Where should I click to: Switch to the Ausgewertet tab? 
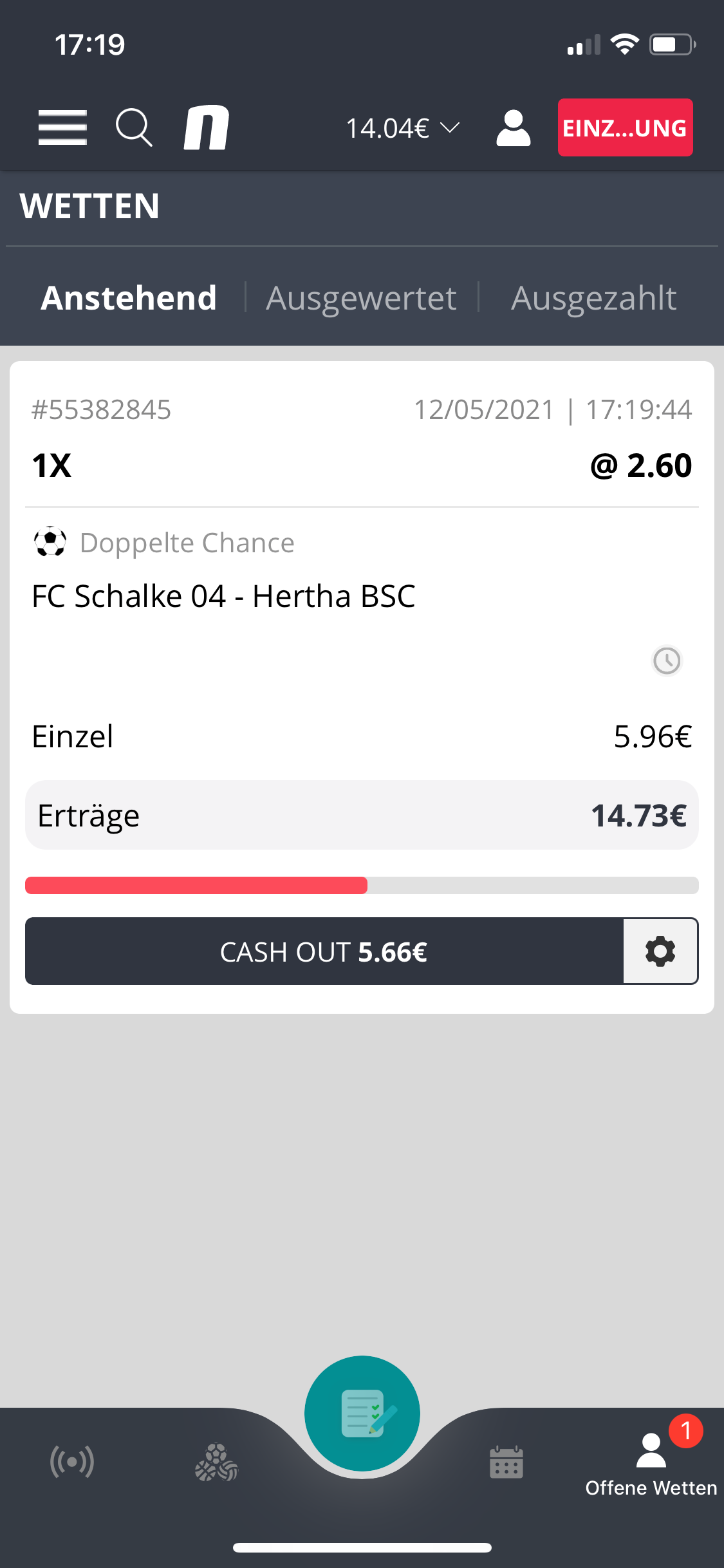[x=362, y=298]
